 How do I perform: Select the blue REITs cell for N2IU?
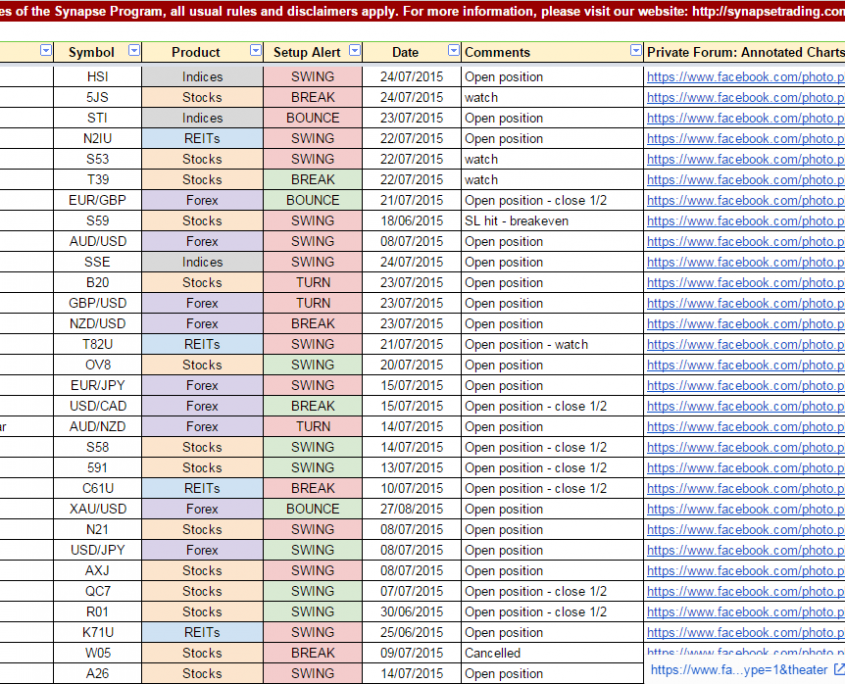[x=202, y=139]
